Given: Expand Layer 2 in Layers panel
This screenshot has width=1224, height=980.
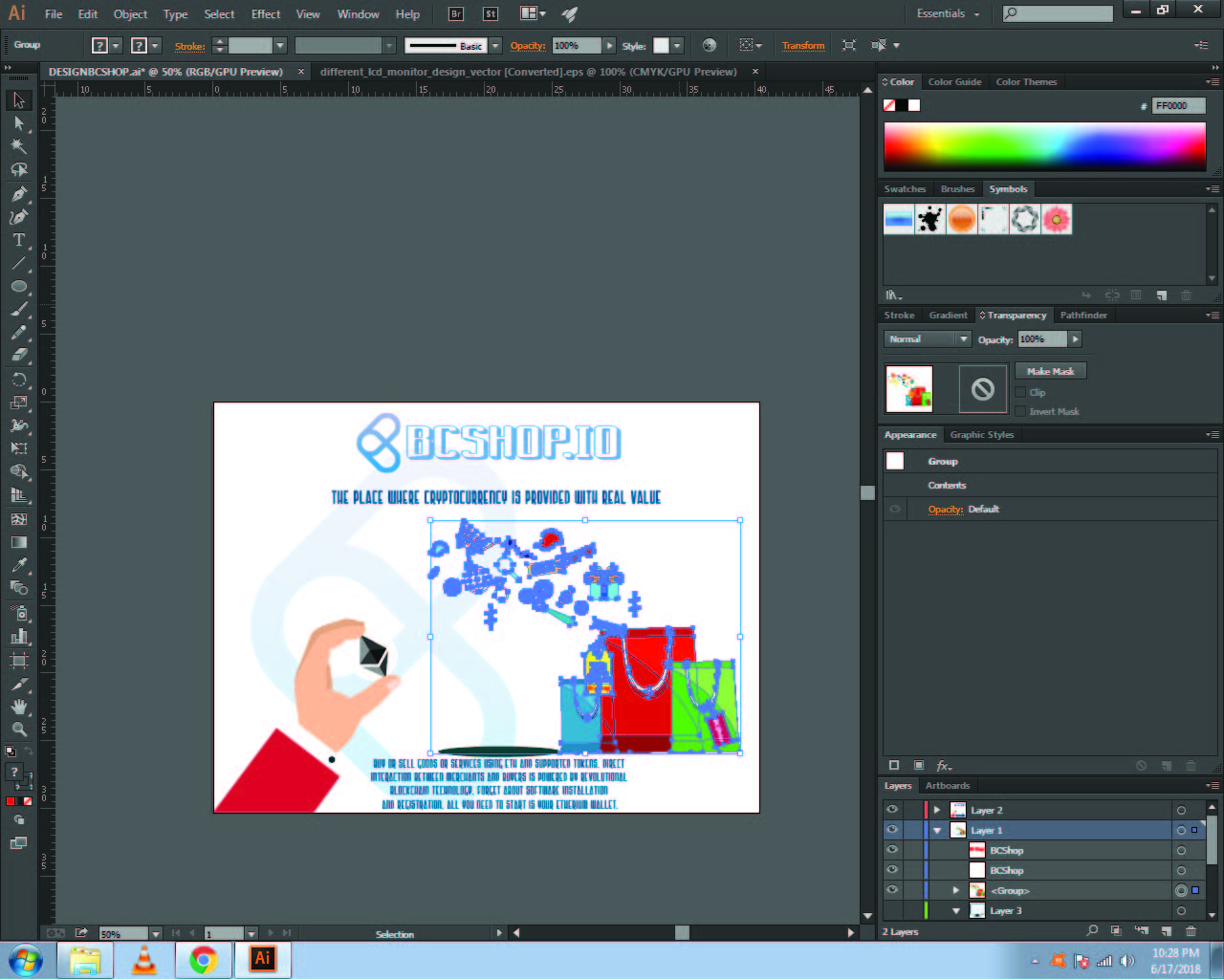Looking at the screenshot, I should 937,810.
